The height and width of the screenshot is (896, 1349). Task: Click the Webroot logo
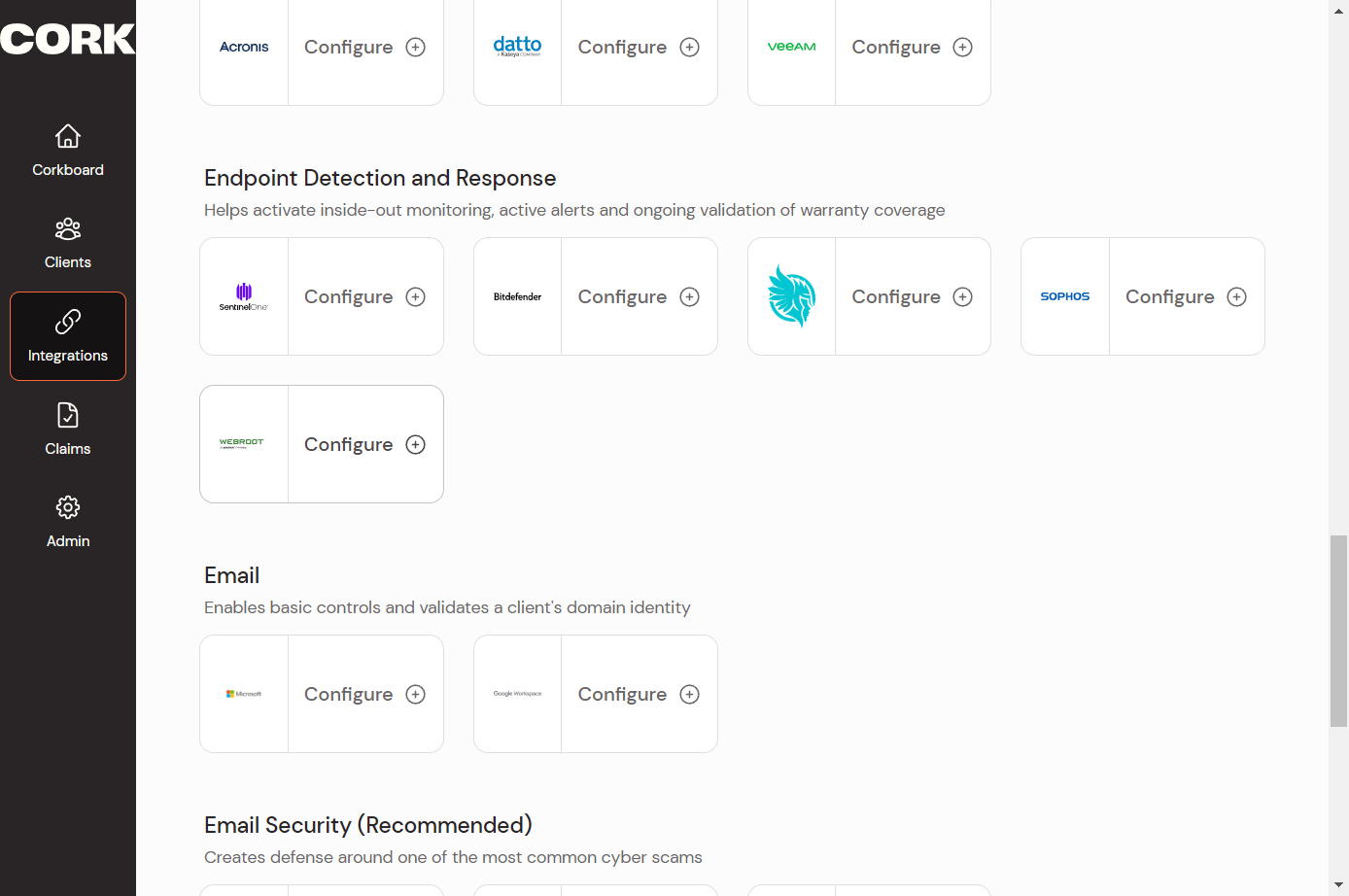(x=242, y=443)
